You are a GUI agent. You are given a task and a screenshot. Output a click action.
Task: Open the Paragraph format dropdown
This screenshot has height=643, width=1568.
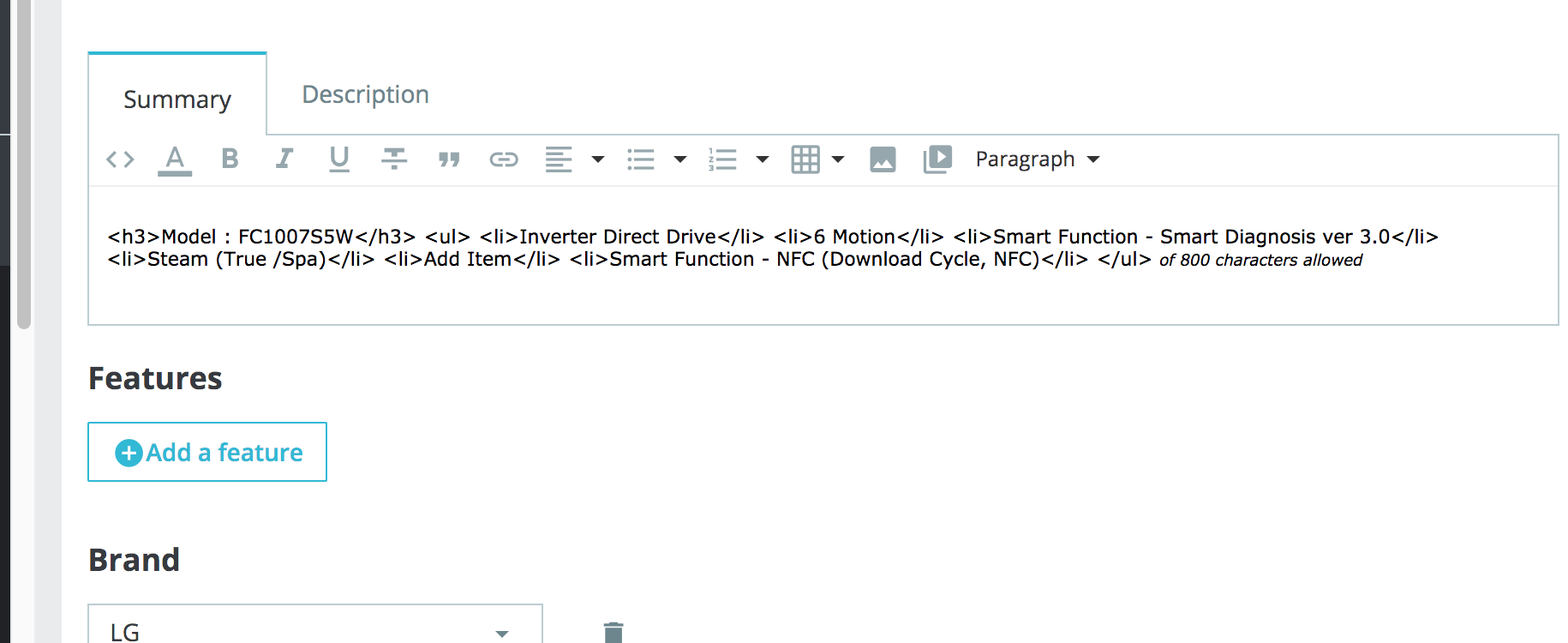(x=1038, y=159)
